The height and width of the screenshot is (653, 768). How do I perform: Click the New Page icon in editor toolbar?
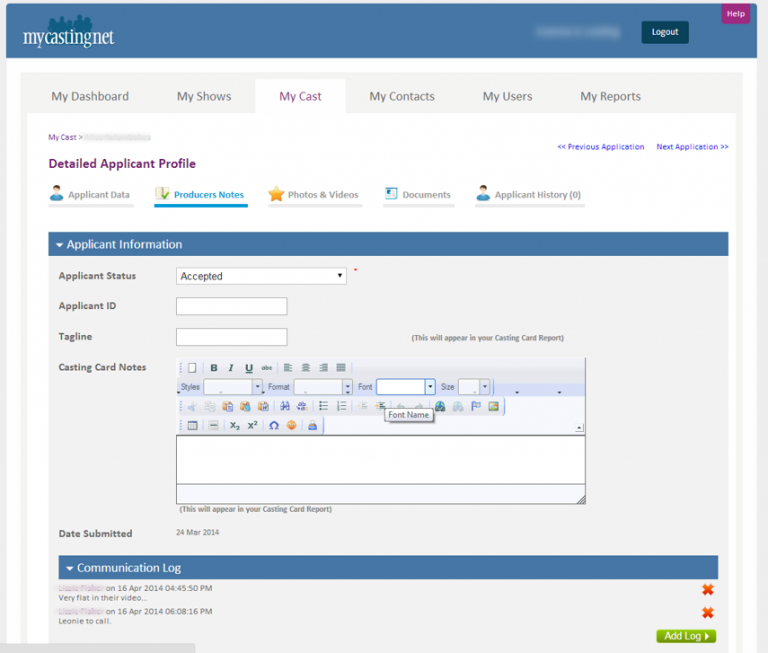click(192, 368)
